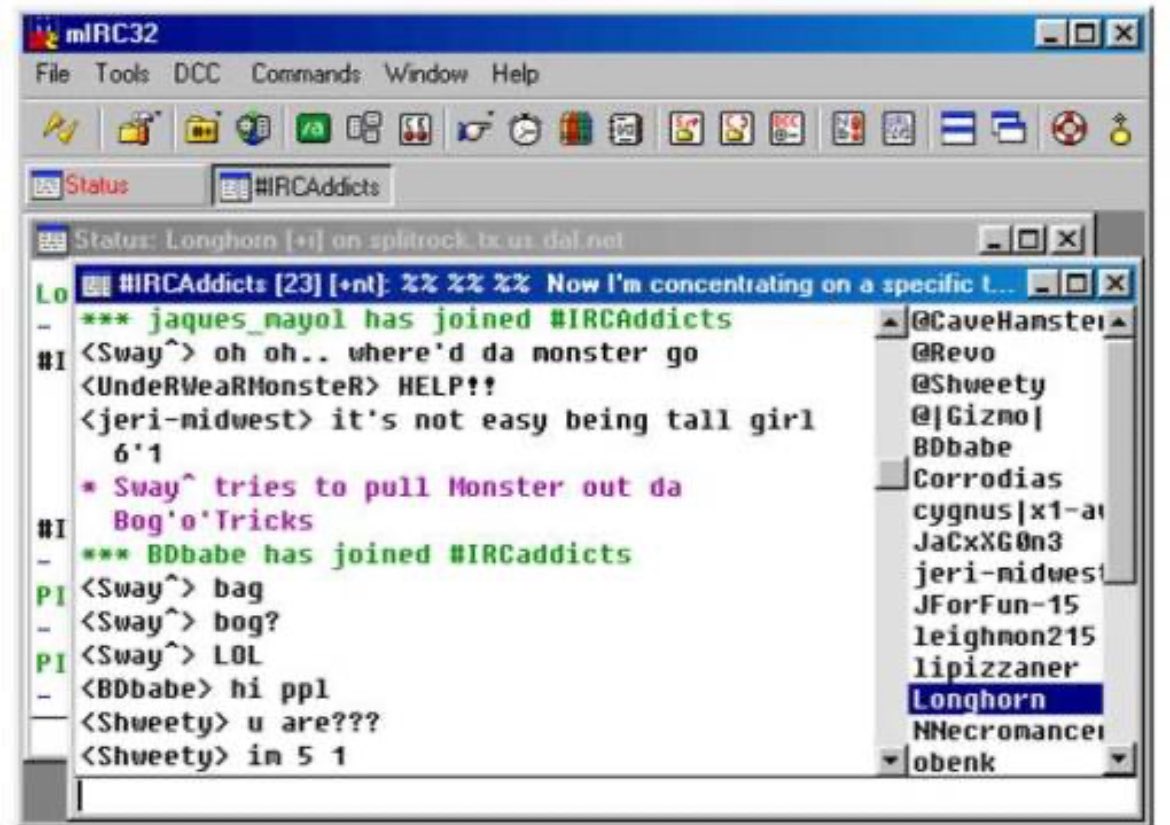Switch to the Status switchbar tab
The width and height of the screenshot is (1170, 825).
click(x=116, y=185)
